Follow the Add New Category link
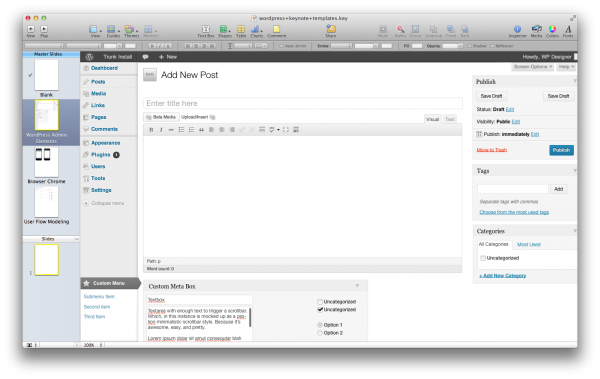The image size is (600, 379). (502, 276)
